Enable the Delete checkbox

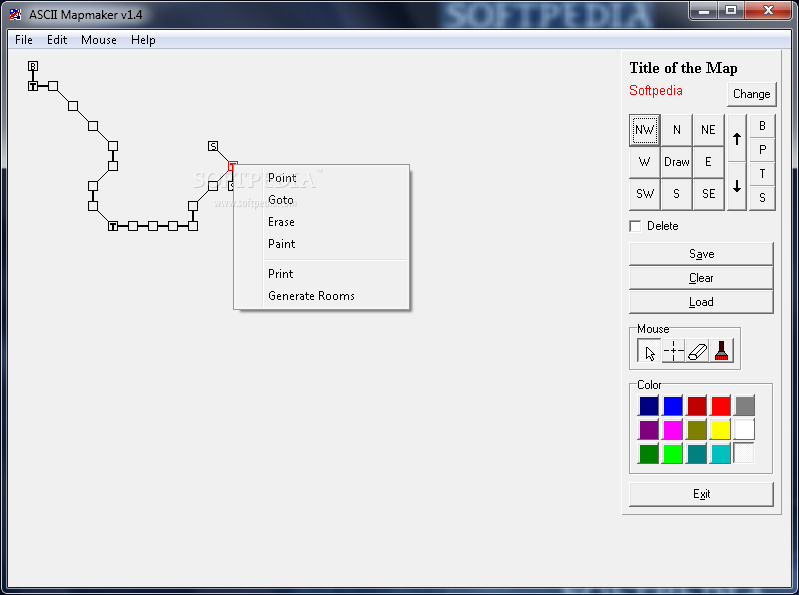click(635, 226)
